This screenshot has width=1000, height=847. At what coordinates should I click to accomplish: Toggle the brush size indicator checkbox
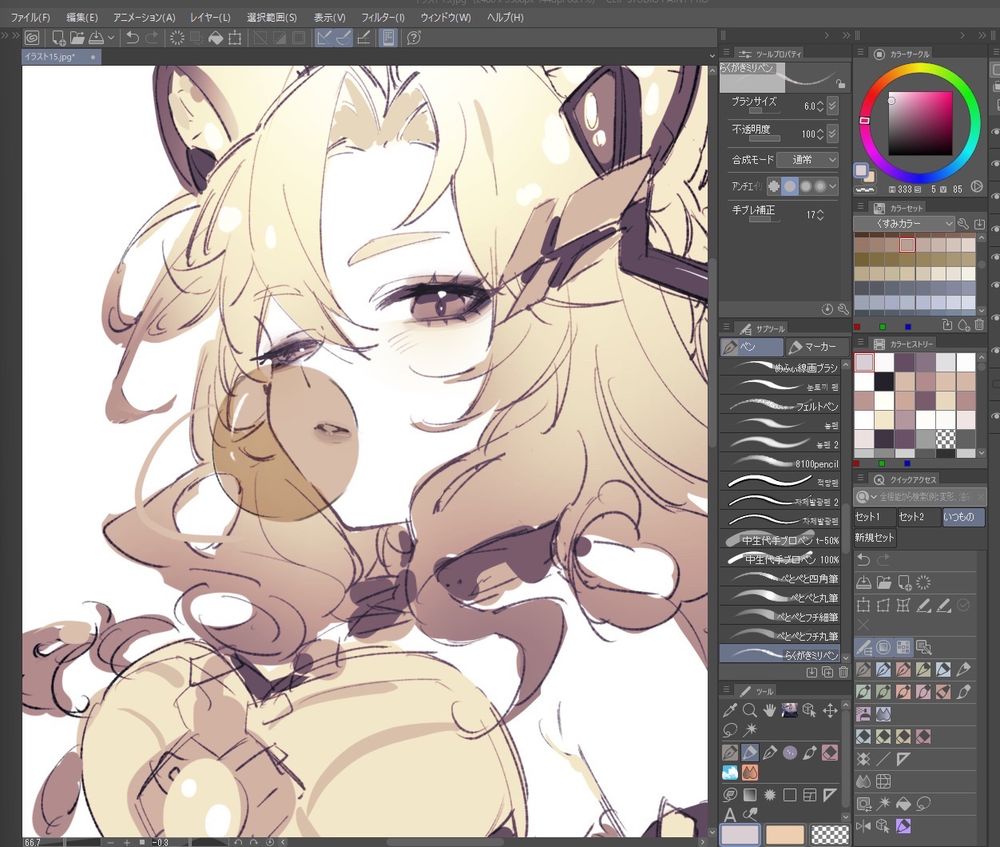pos(833,106)
